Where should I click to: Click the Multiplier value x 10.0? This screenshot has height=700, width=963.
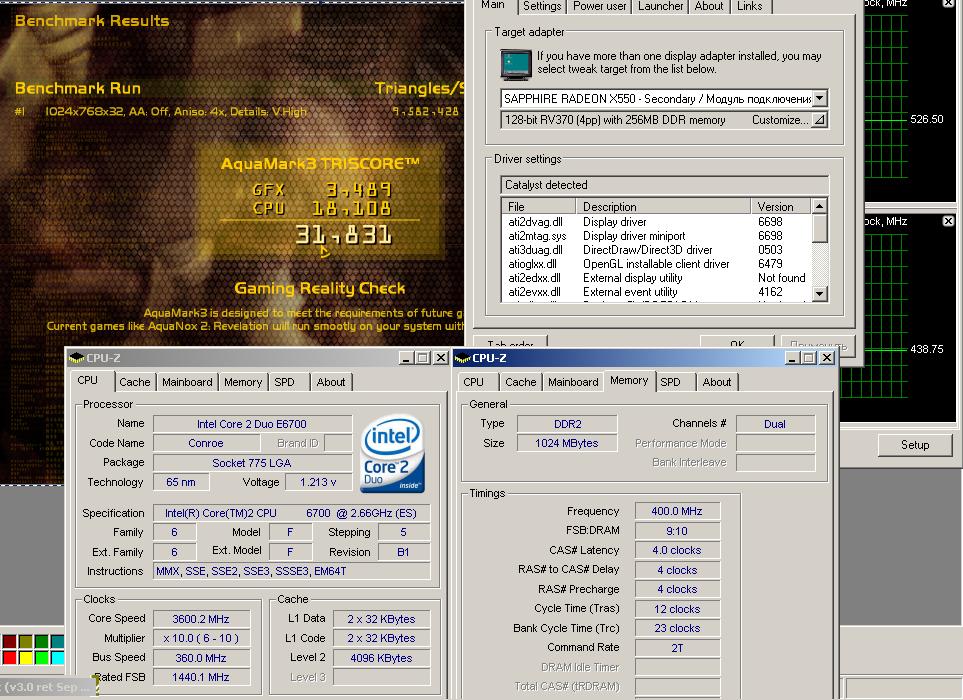point(201,639)
